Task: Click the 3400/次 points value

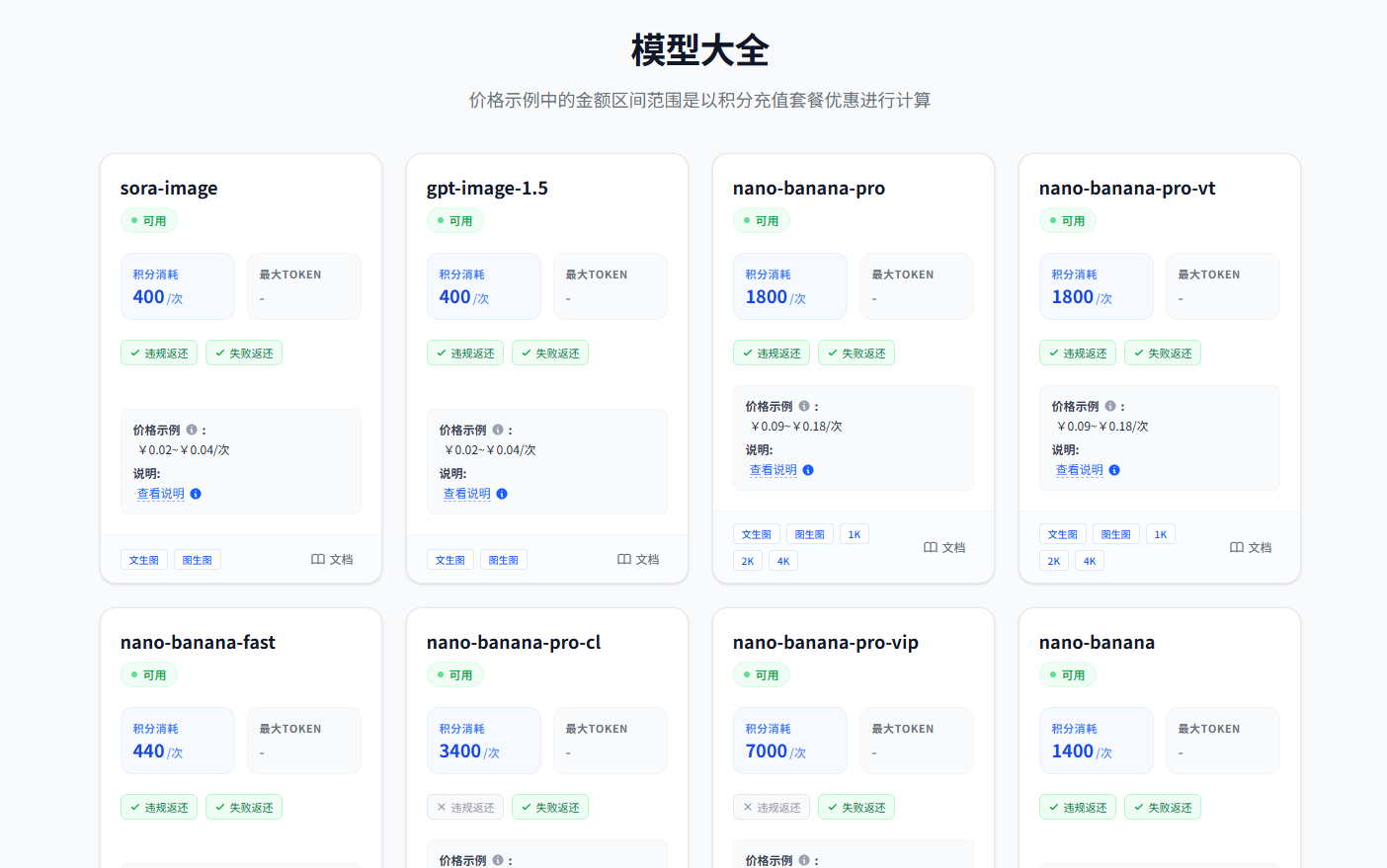Action: pyautogui.click(x=469, y=751)
